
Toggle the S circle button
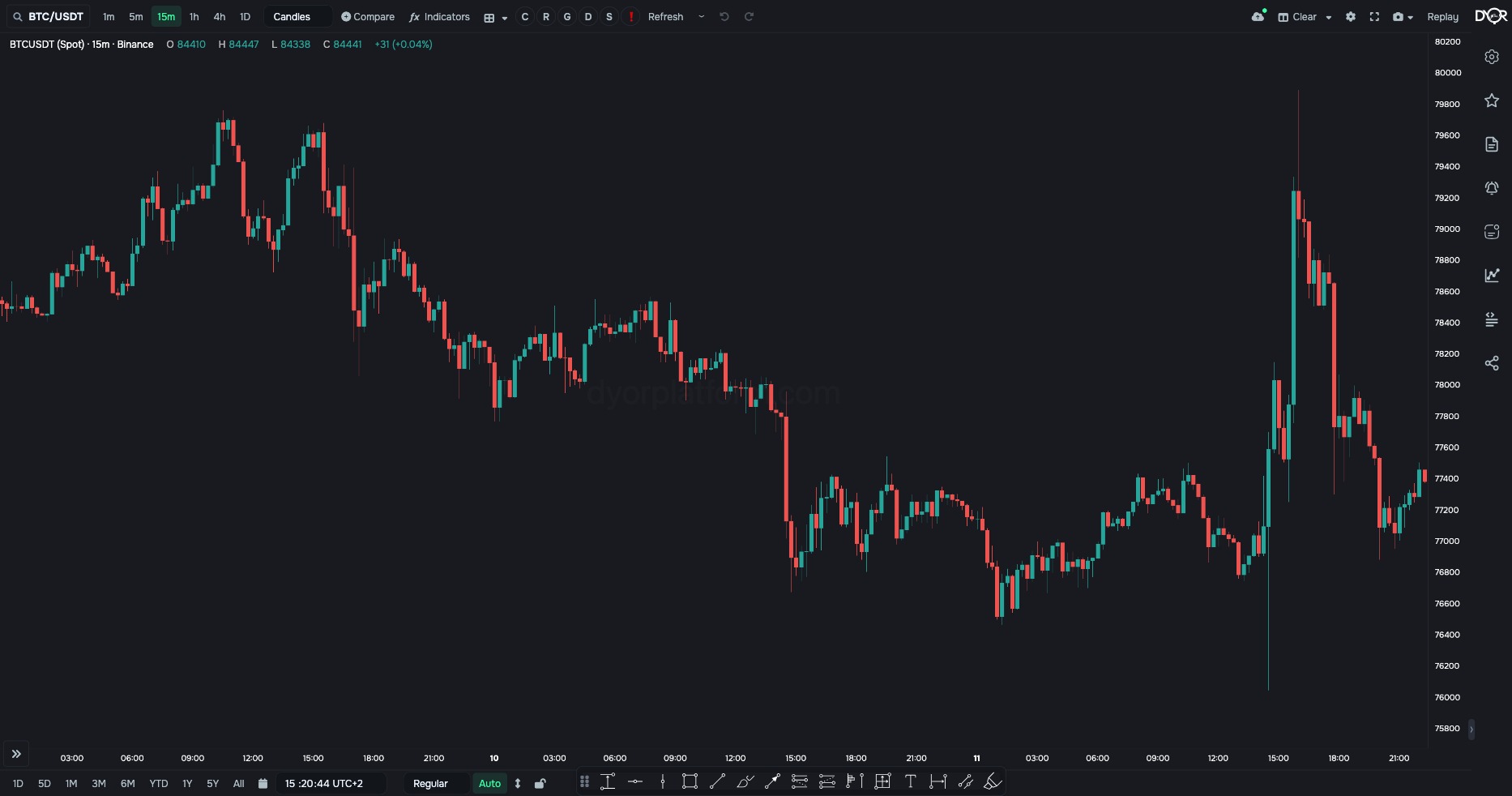(609, 16)
